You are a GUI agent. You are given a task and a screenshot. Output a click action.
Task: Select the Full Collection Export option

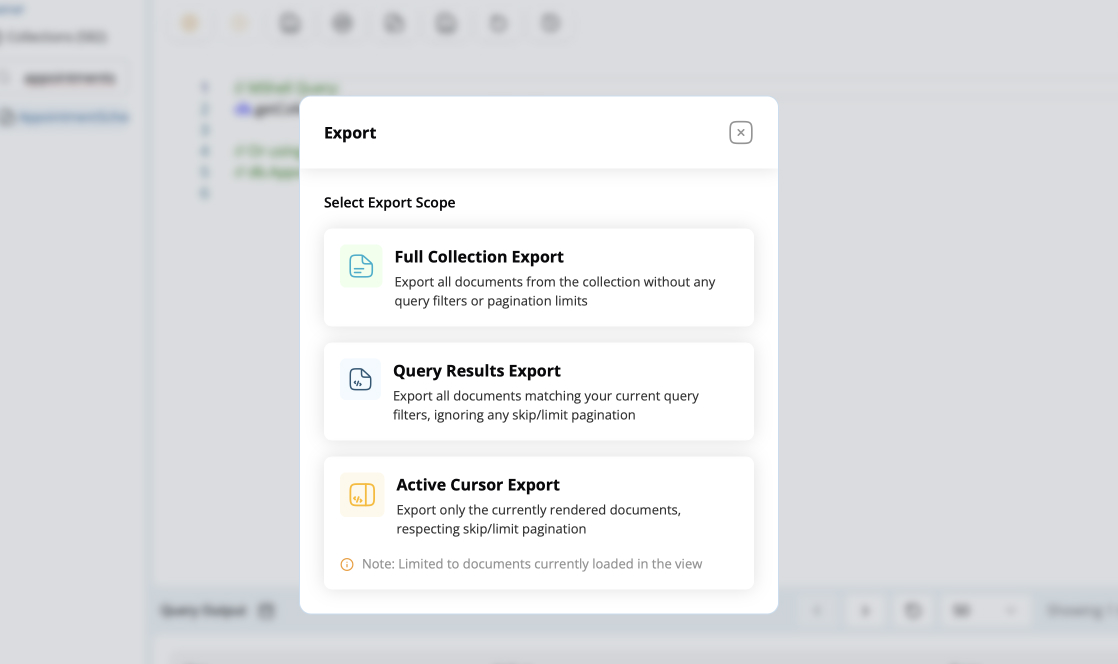pos(538,277)
